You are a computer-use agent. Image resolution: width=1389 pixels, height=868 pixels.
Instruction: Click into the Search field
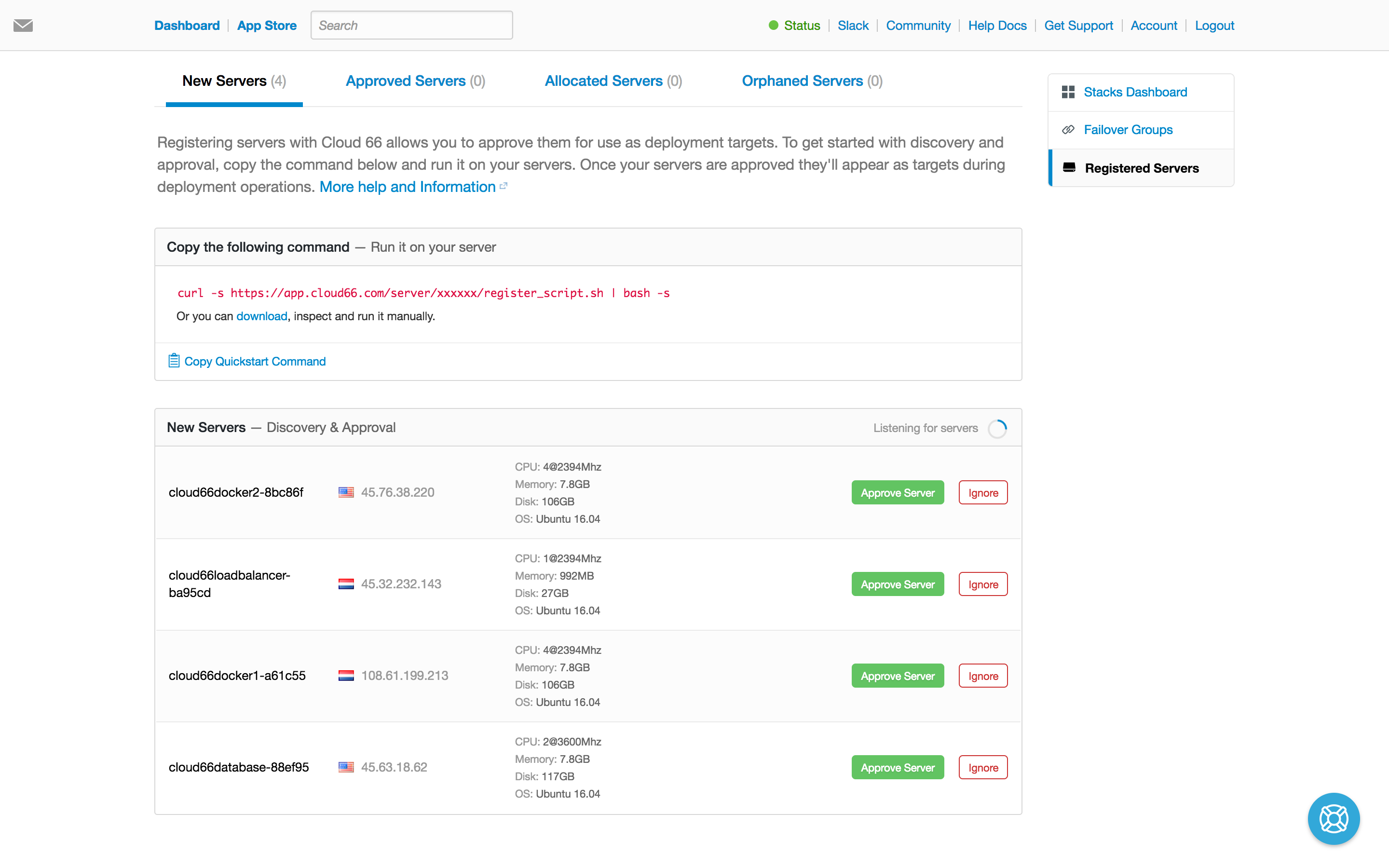tap(411, 25)
